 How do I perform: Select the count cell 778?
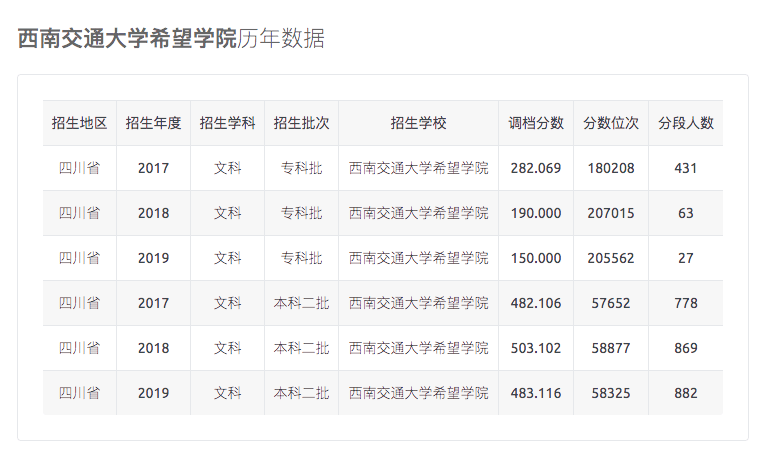pos(686,303)
